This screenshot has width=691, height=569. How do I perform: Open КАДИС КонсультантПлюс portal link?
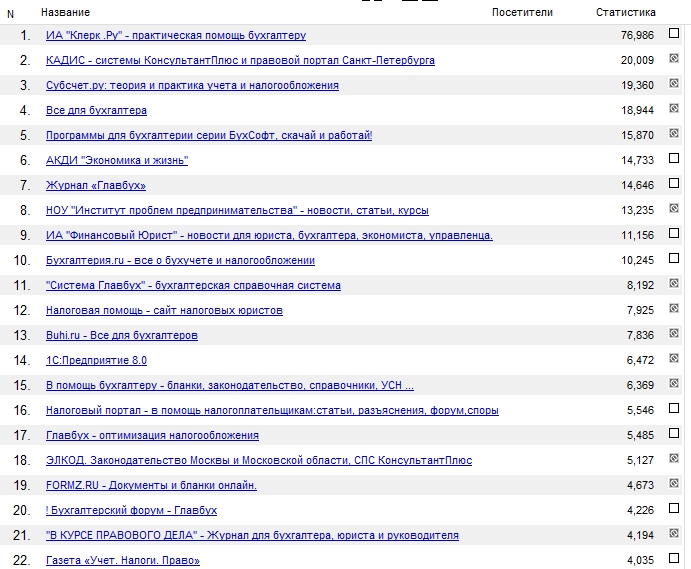tap(240, 60)
